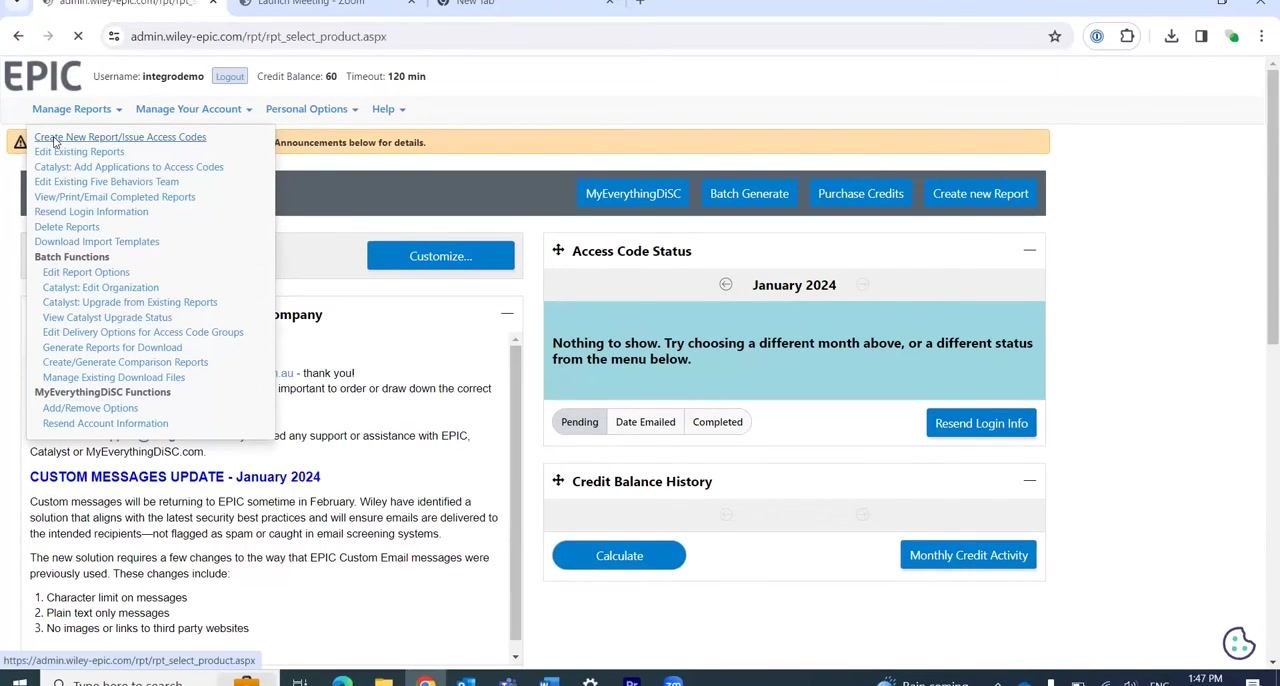Collapse the Access Code Status panel with minus

click(1029, 250)
